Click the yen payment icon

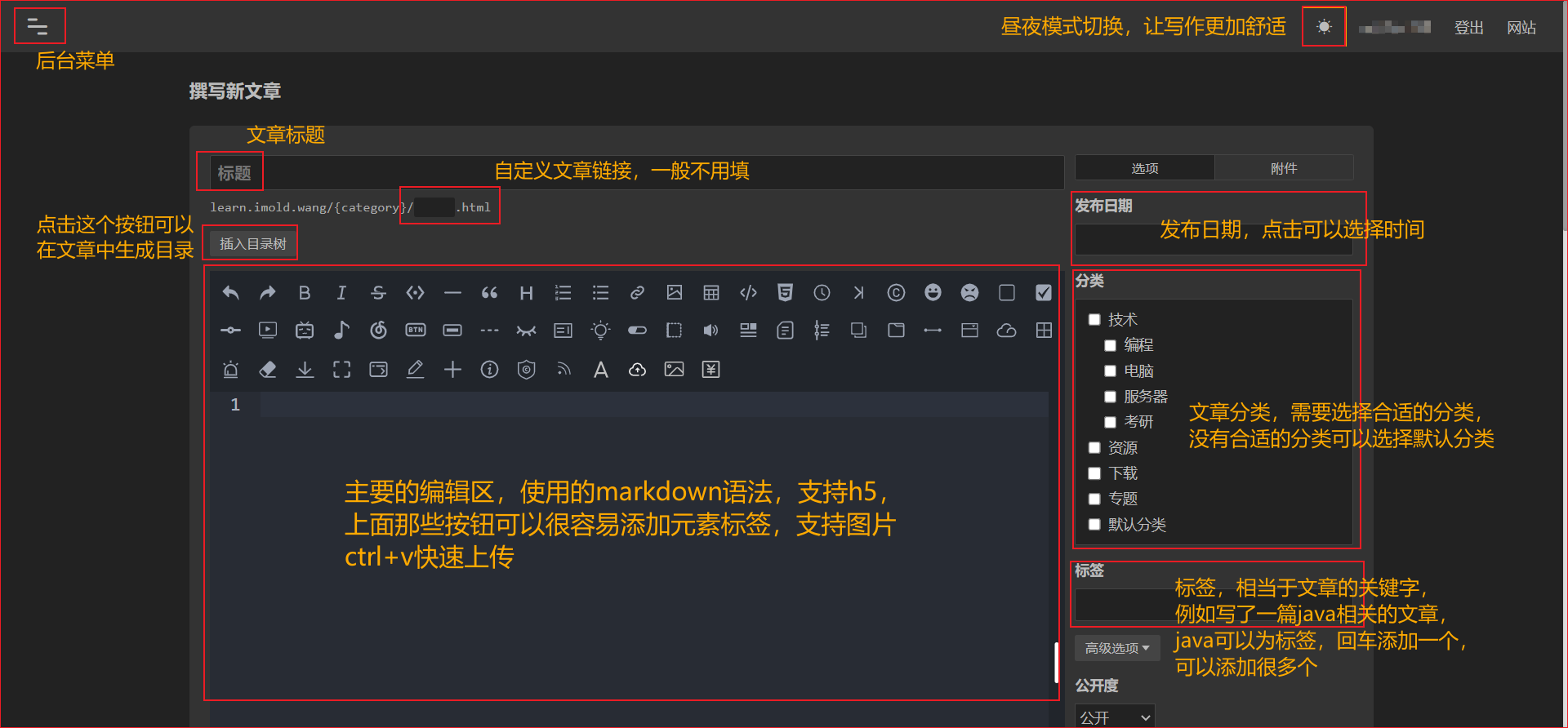click(x=711, y=370)
